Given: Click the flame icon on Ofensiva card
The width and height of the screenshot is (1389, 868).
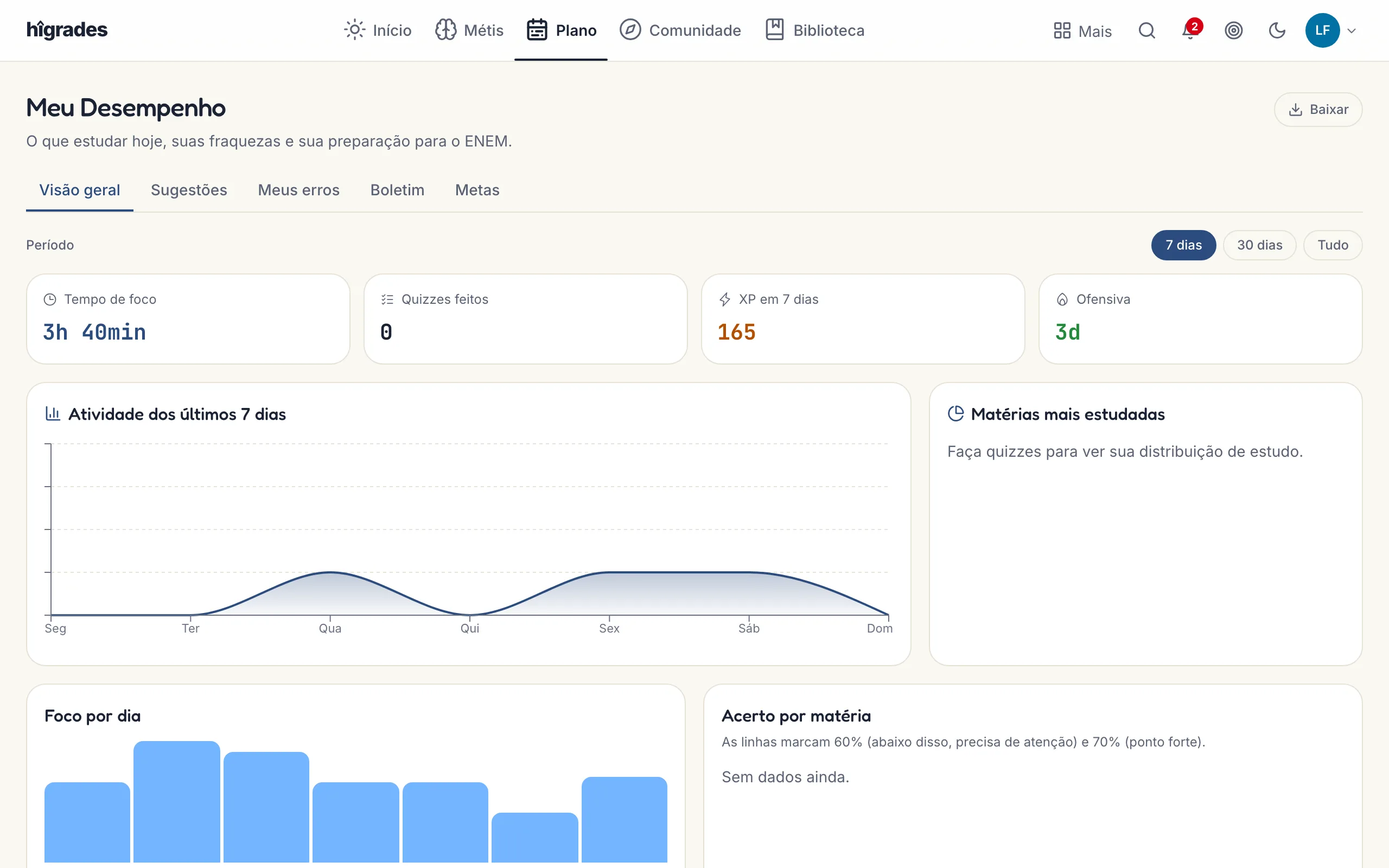Looking at the screenshot, I should tap(1062, 299).
